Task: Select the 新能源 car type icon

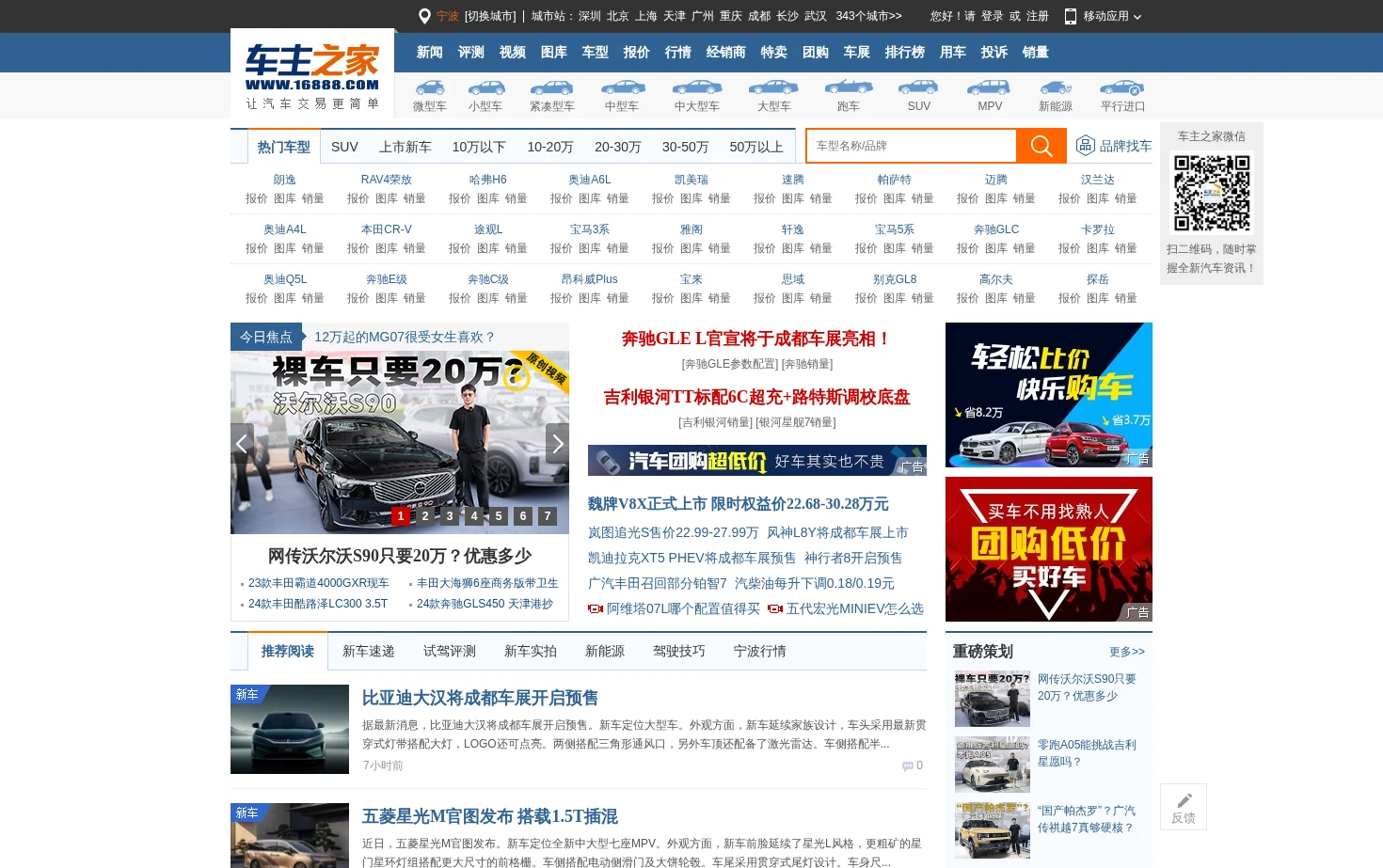Action: pos(1056,87)
